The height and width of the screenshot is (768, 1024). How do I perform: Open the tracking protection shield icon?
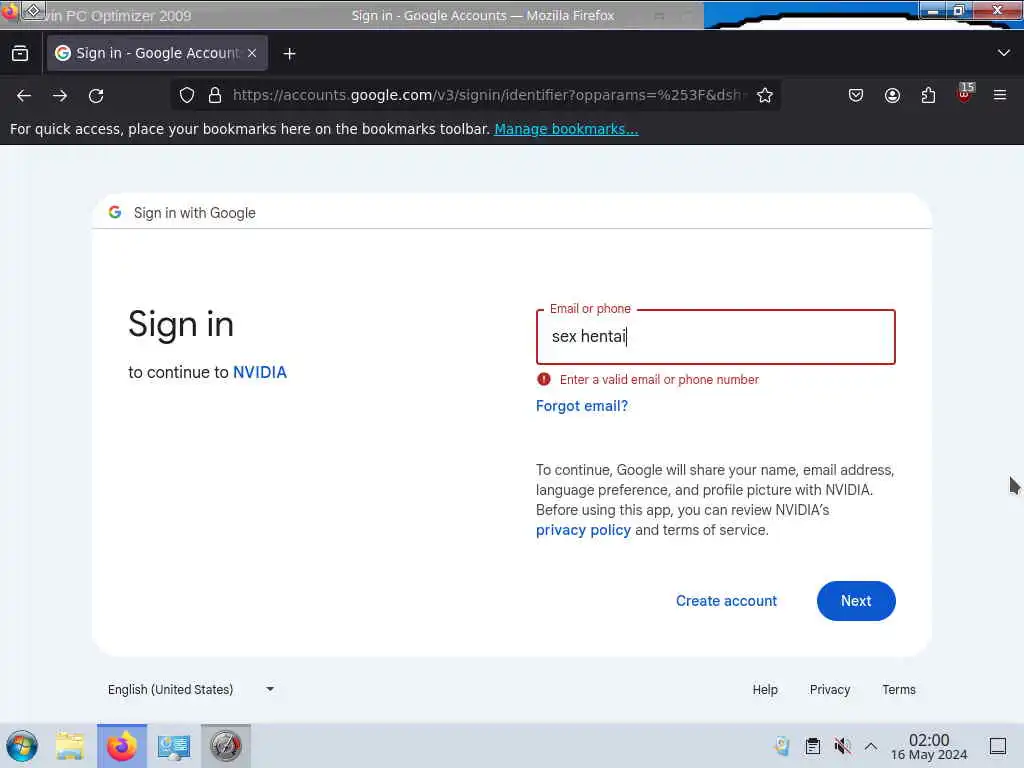coord(187,95)
